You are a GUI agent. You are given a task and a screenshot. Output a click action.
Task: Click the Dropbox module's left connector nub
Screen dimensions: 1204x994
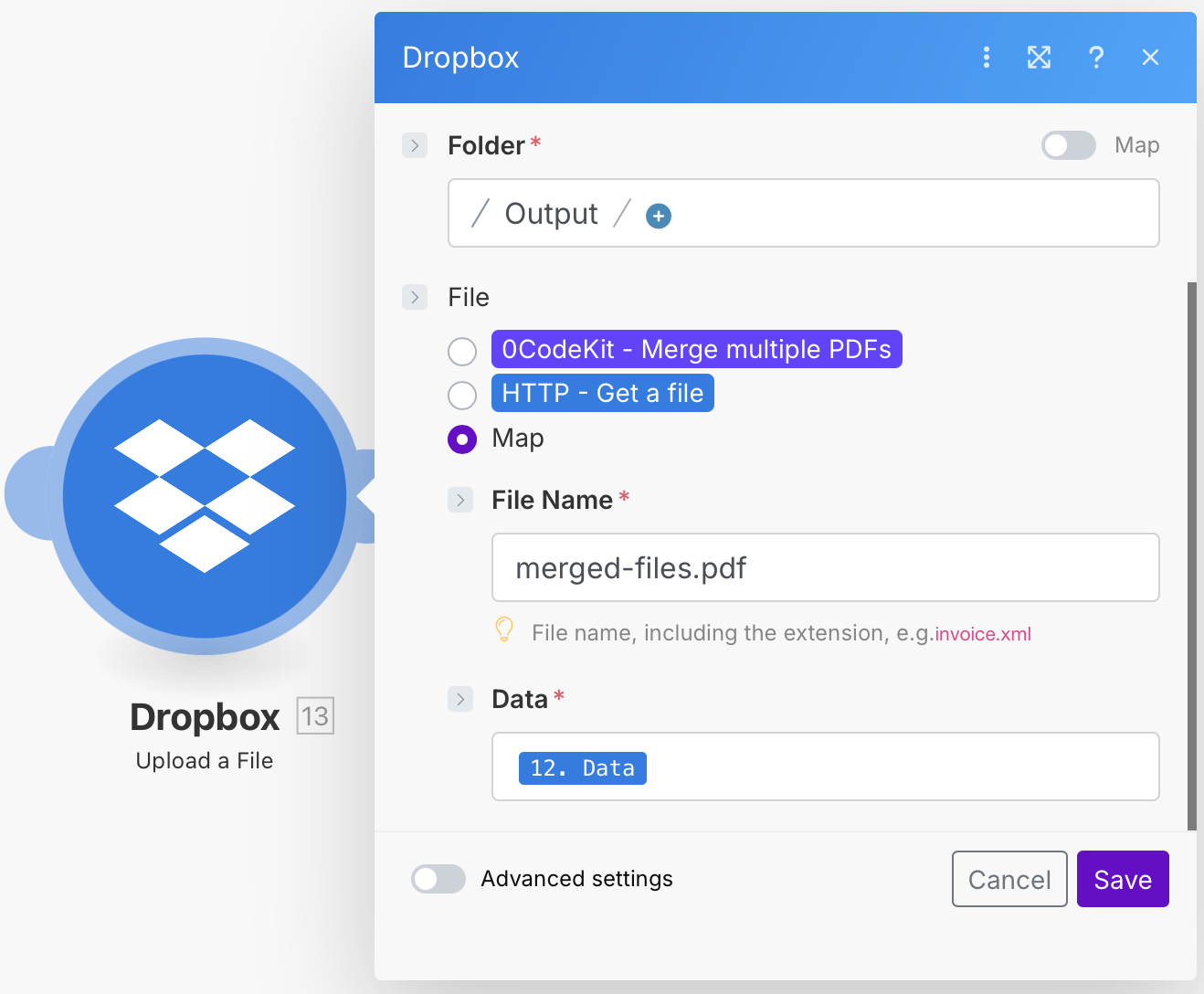point(27,493)
